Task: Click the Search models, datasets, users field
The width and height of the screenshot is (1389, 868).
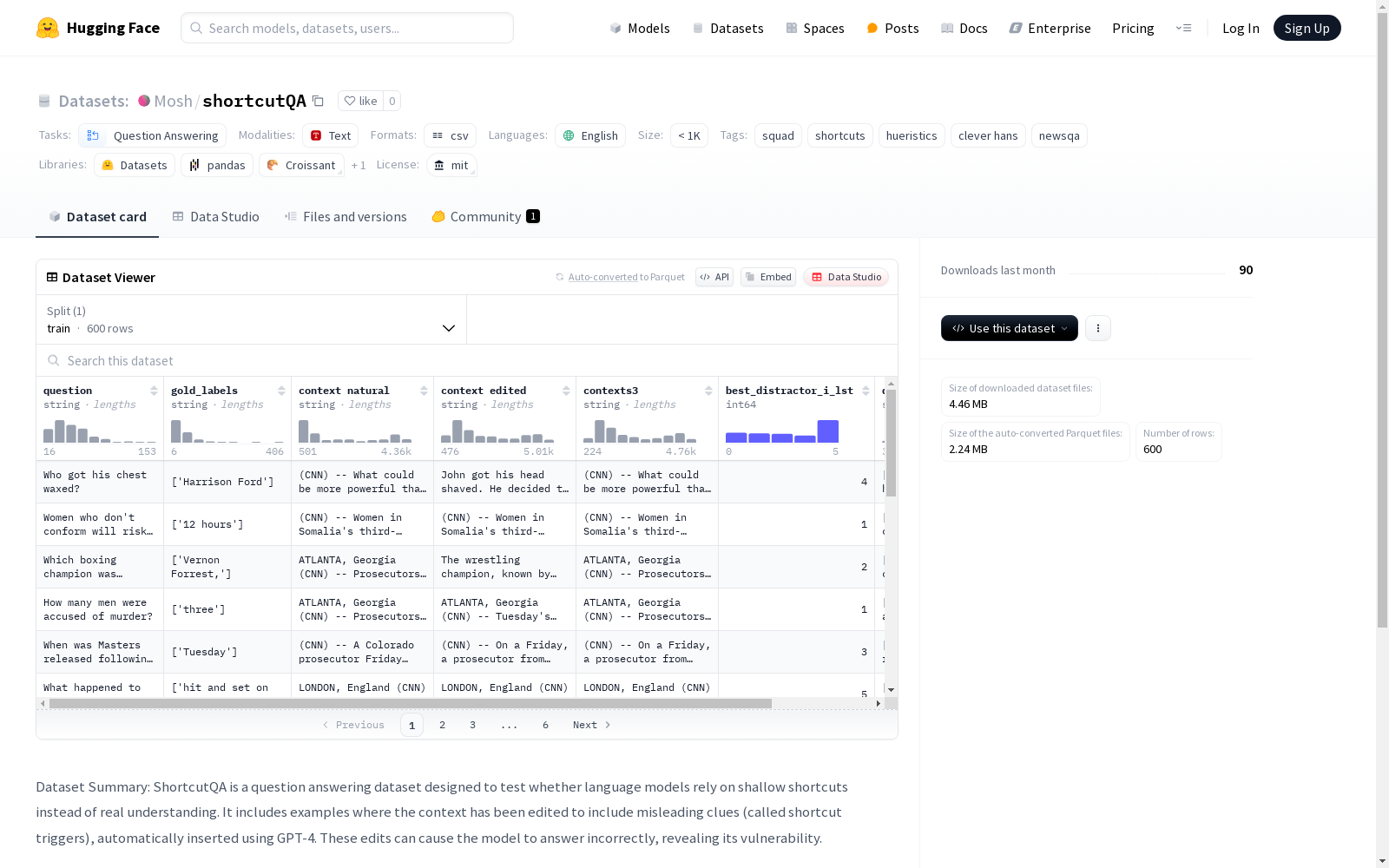Action: pyautogui.click(x=347, y=28)
